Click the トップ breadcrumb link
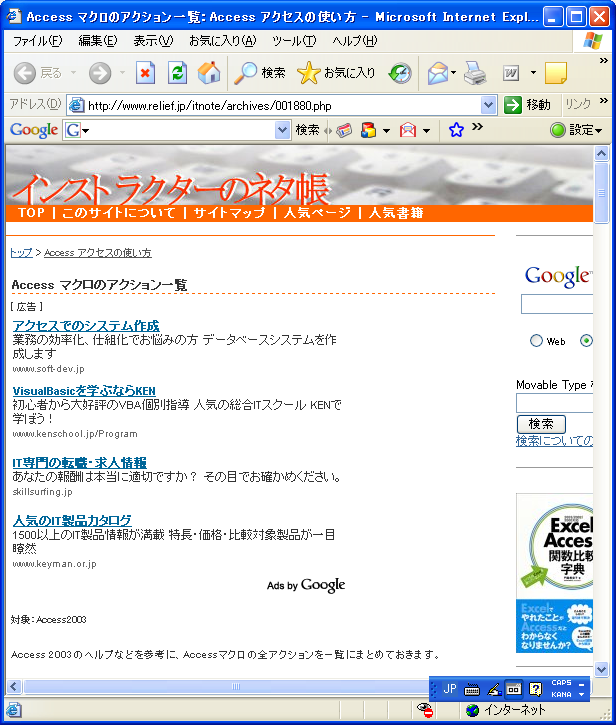Image resolution: width=616 pixels, height=725 pixels. [21, 253]
